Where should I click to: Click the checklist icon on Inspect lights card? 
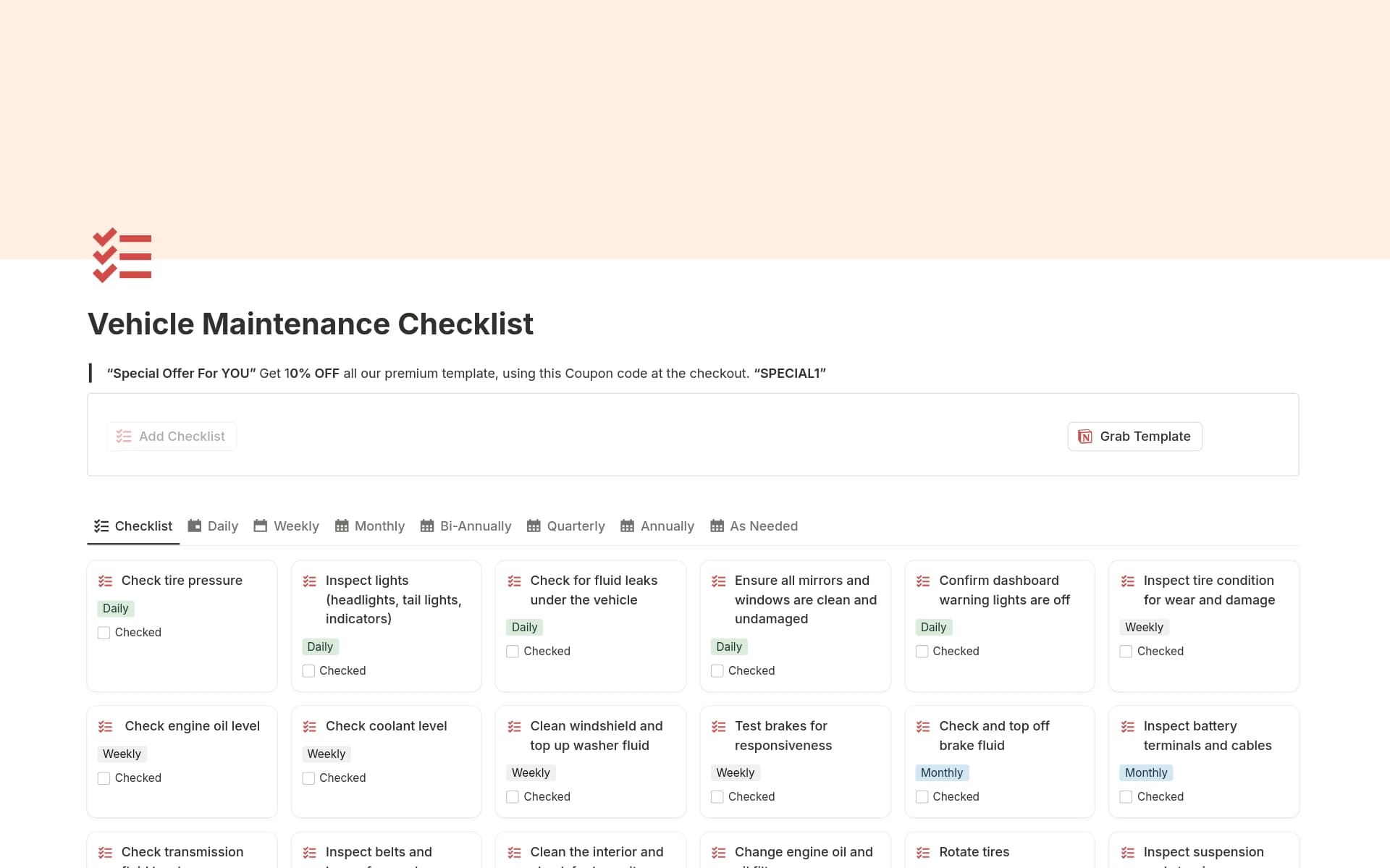coord(310,581)
